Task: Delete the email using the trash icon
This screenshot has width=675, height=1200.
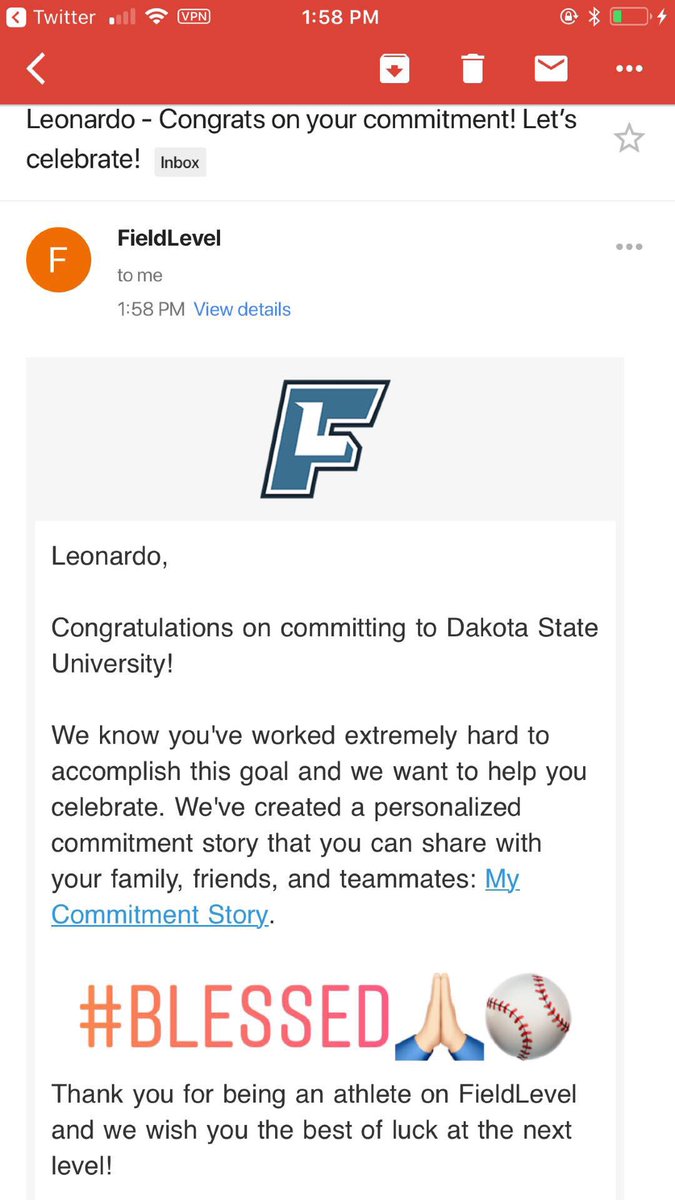Action: click(x=472, y=68)
